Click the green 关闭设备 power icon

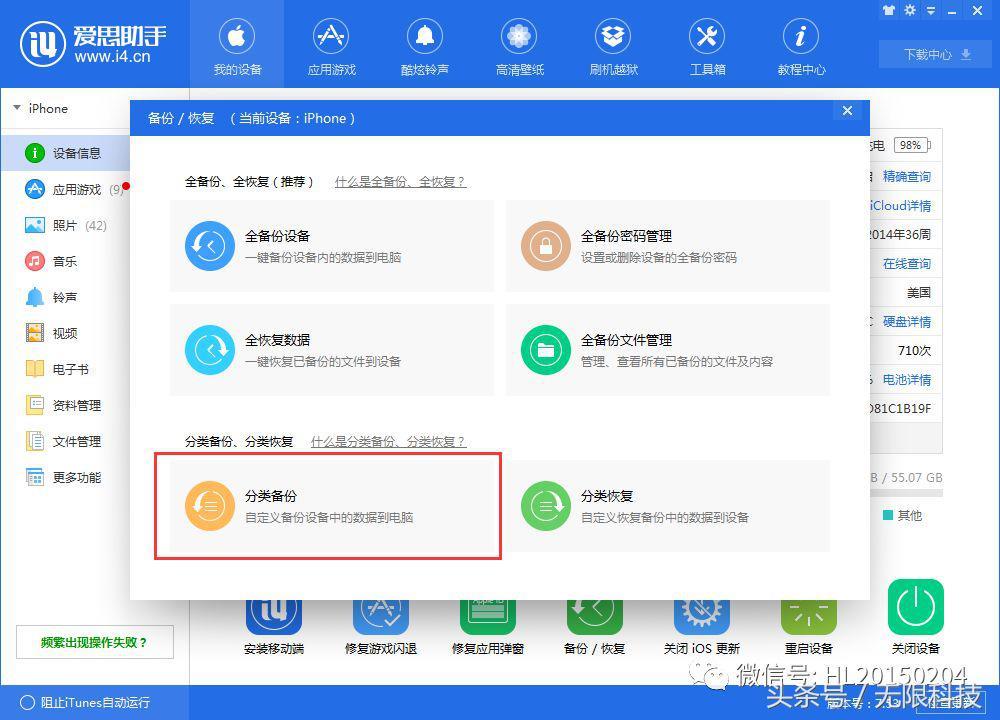tap(915, 606)
